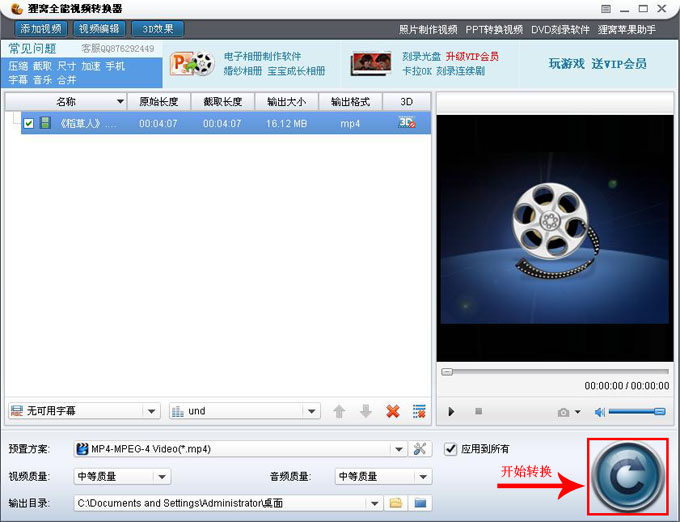Uncheck the 《稻草人》 video row checkbox
This screenshot has height=522, width=680.
point(29,124)
